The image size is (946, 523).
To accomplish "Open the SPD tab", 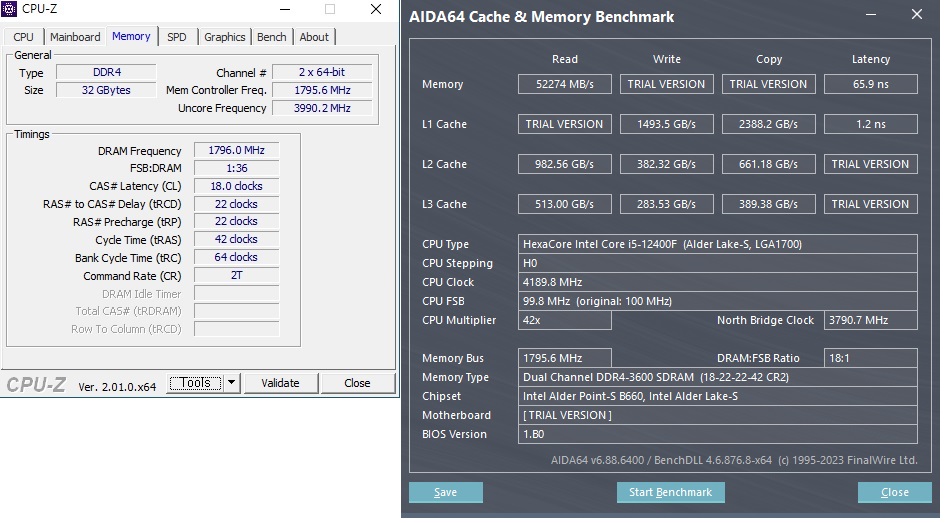I will pos(177,37).
